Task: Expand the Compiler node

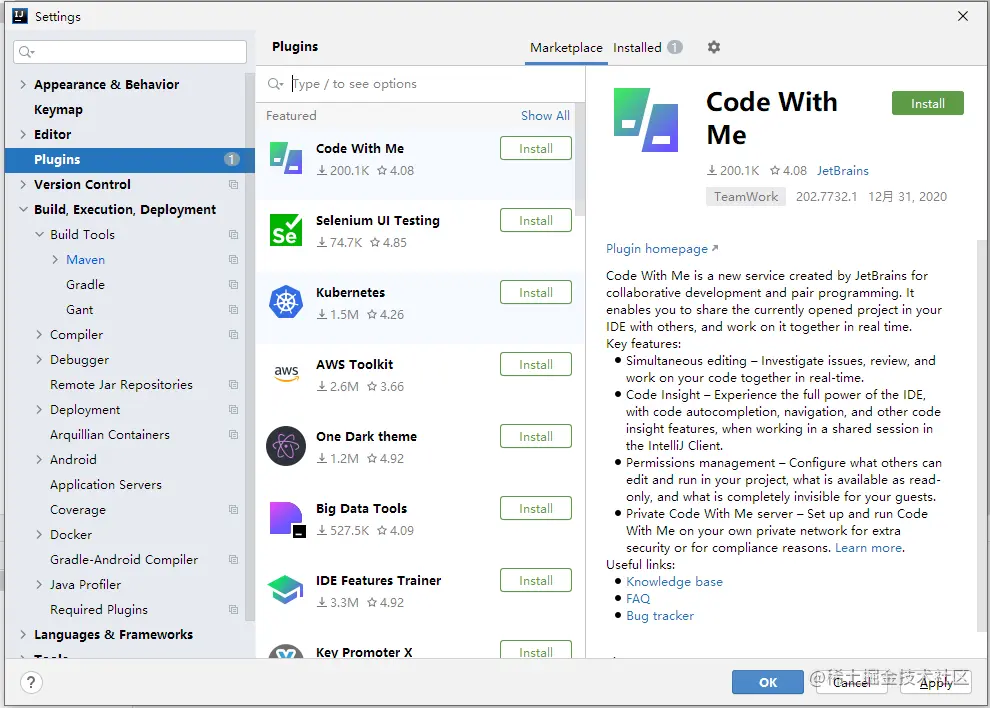Action: 39,335
